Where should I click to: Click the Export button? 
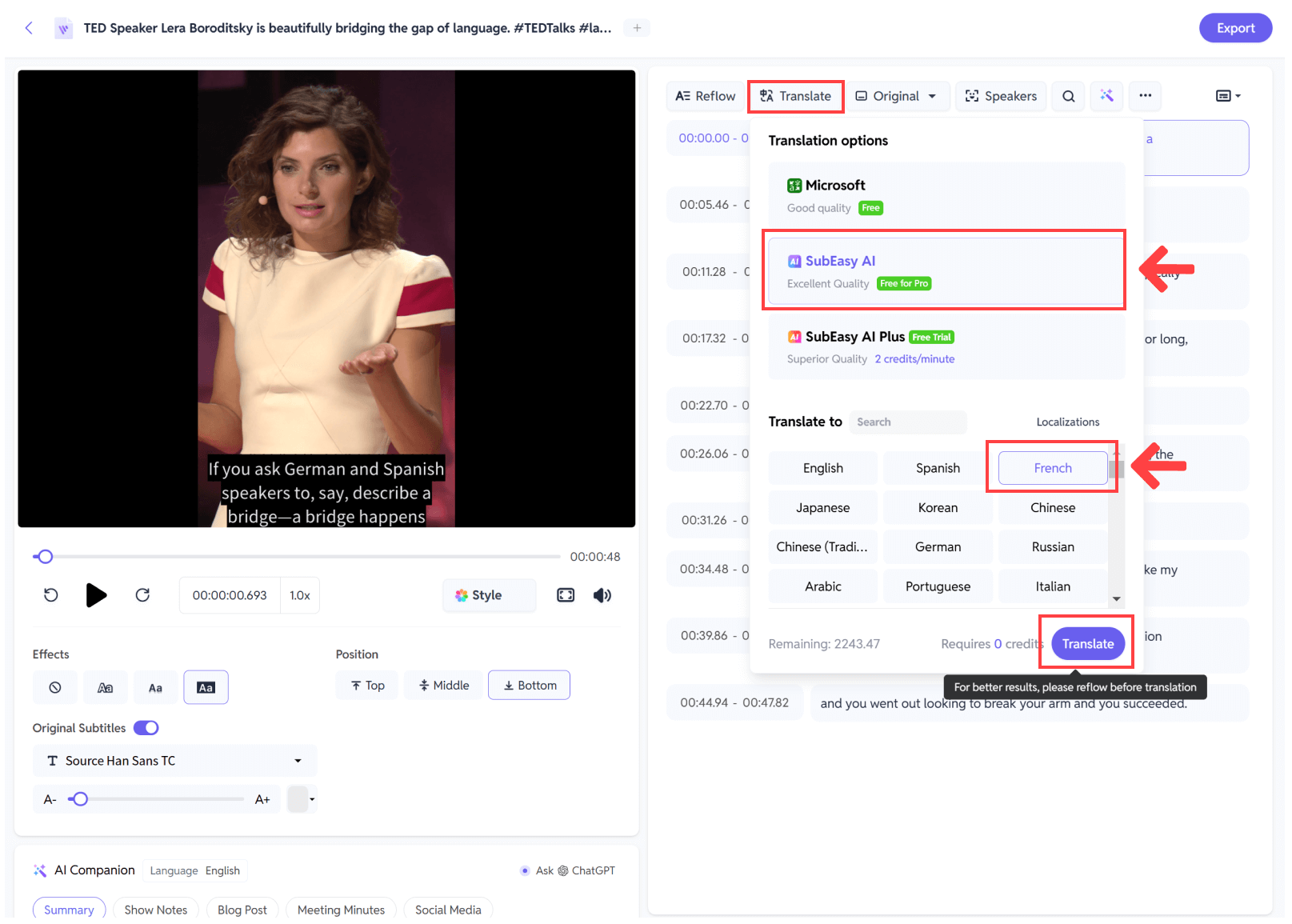(x=1234, y=28)
